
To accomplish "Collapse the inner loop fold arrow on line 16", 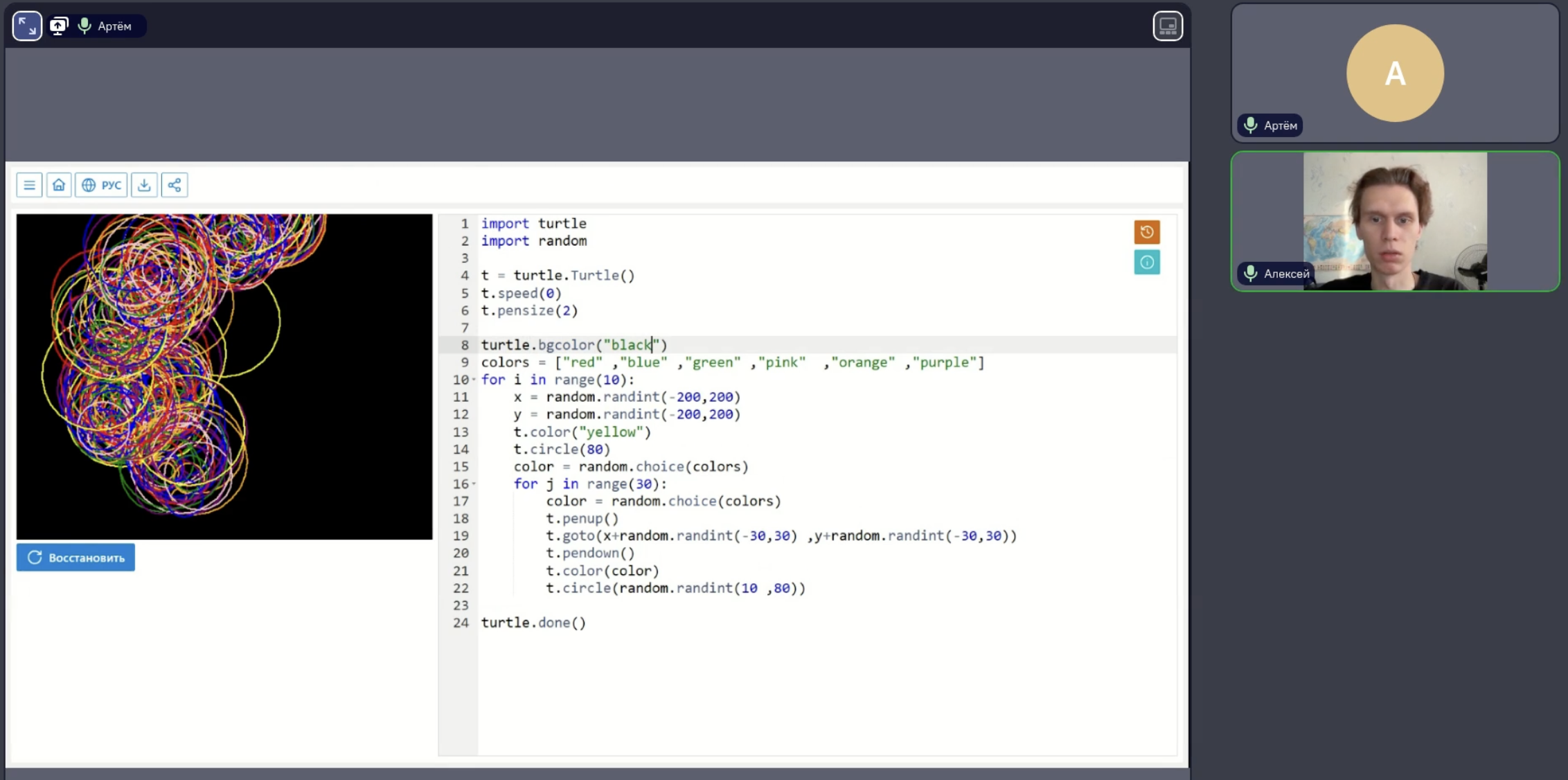I will [x=474, y=484].
